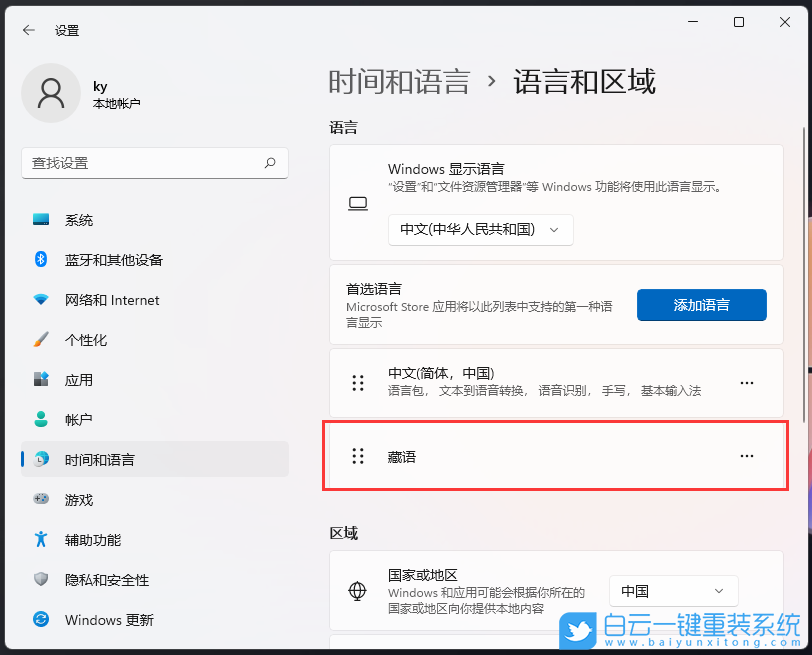Open the Windows 显示语言 language dropdown
This screenshot has width=812, height=655.
click(x=480, y=229)
